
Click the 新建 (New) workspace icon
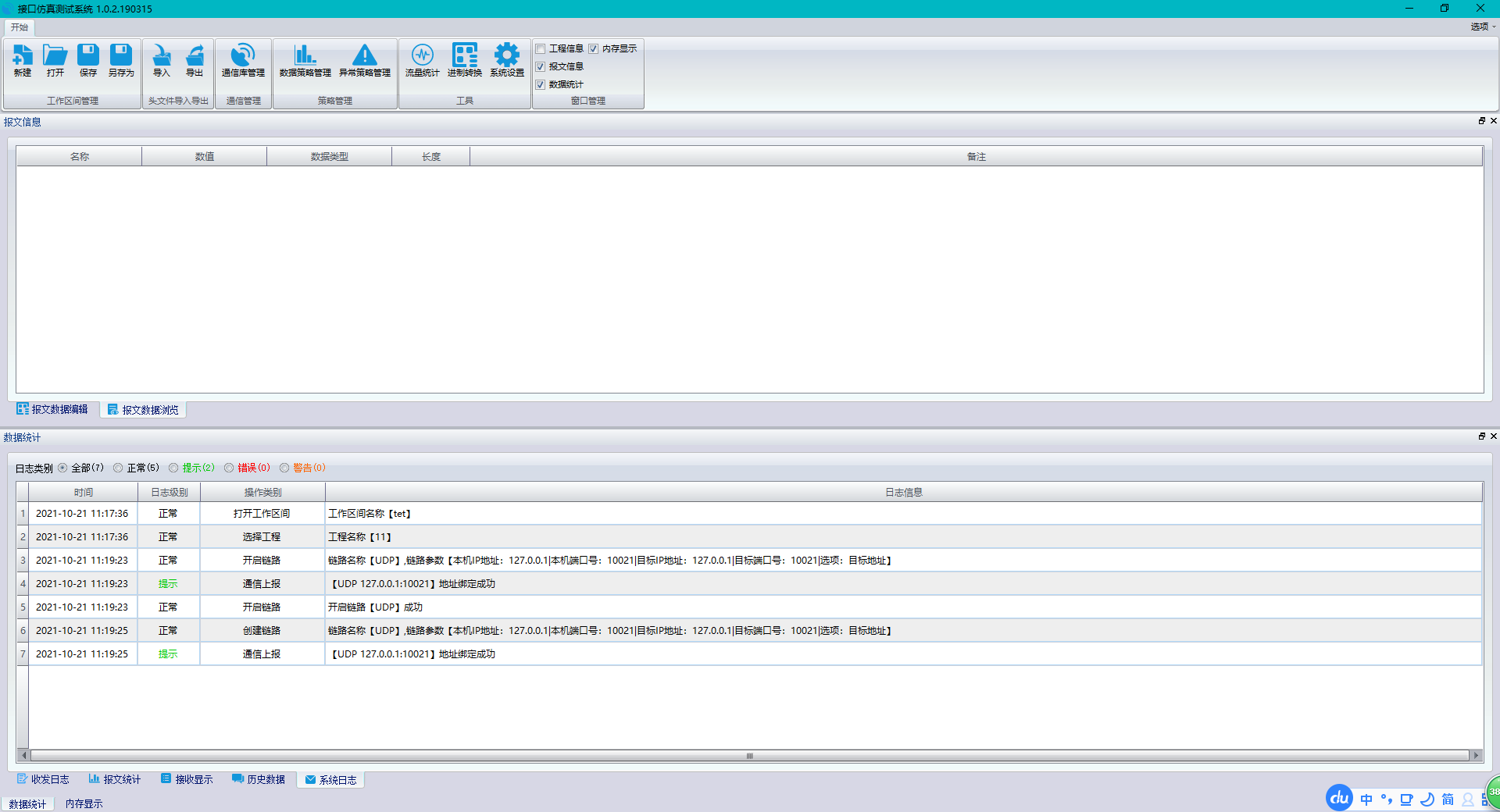pyautogui.click(x=23, y=60)
